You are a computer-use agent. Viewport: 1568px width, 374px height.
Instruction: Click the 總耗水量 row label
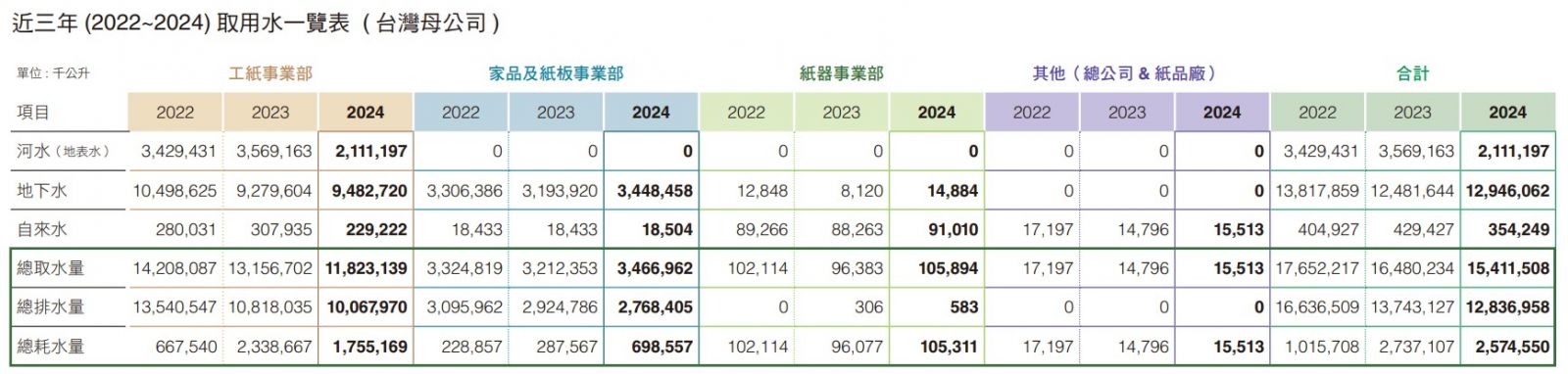[x=51, y=347]
